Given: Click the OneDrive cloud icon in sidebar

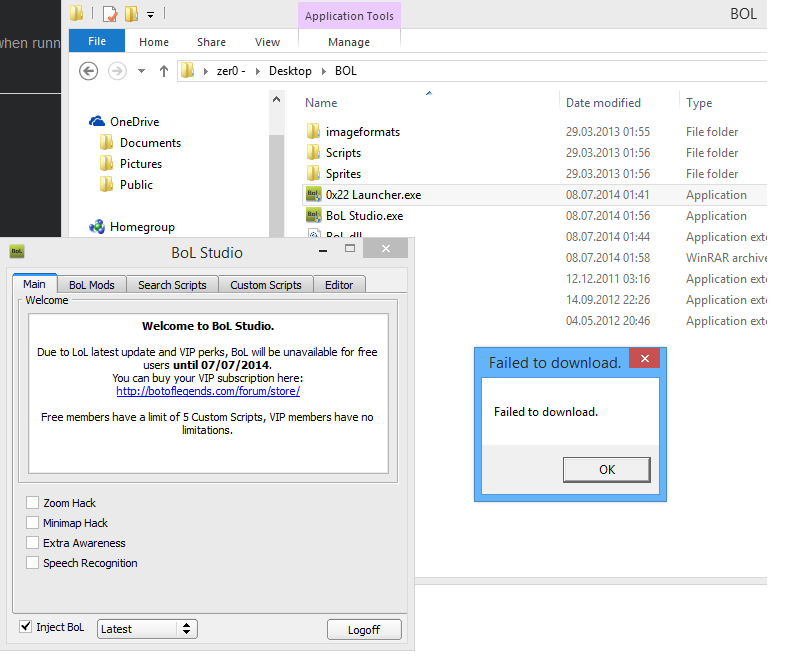Looking at the screenshot, I should click(x=97, y=122).
